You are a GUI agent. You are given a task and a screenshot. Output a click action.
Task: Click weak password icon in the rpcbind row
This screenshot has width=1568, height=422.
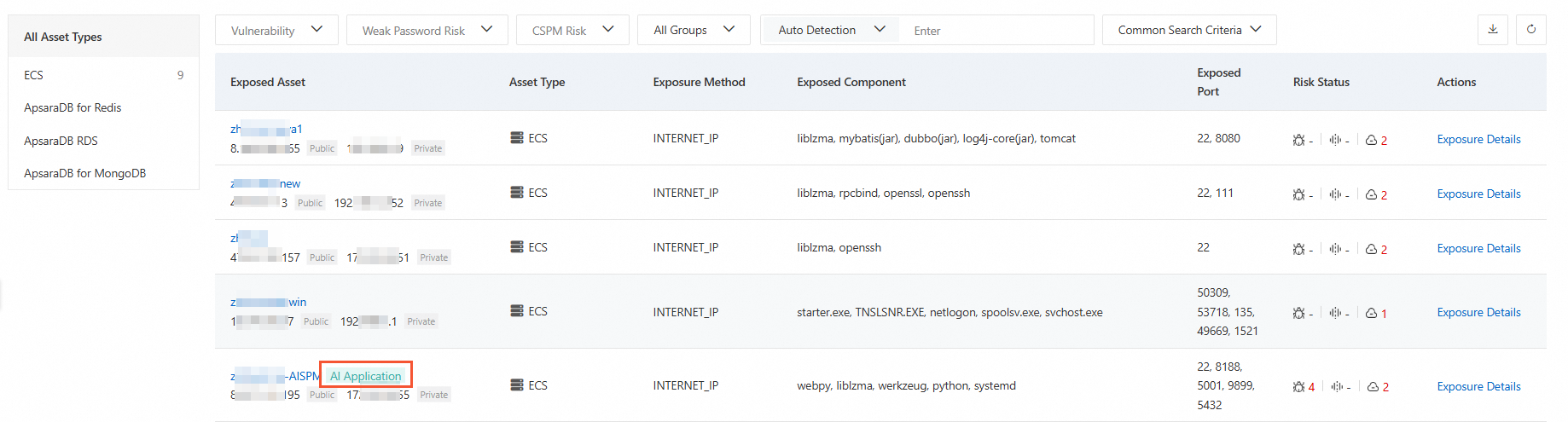pyautogui.click(x=1335, y=194)
